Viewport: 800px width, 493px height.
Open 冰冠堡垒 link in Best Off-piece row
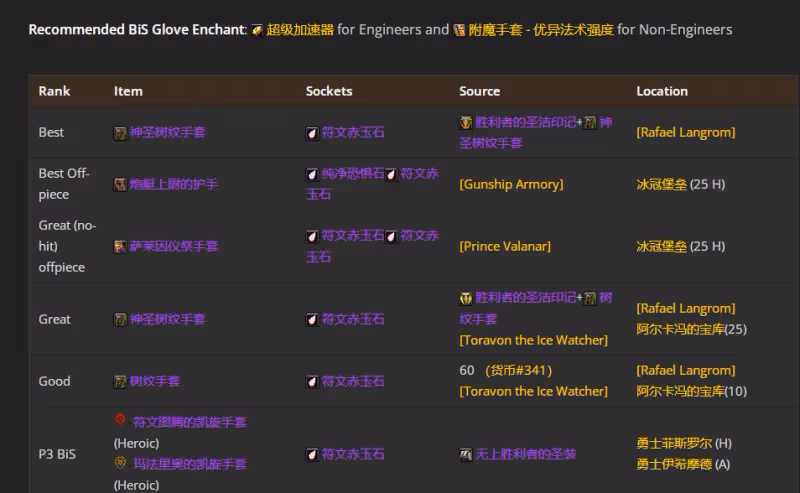(x=661, y=184)
